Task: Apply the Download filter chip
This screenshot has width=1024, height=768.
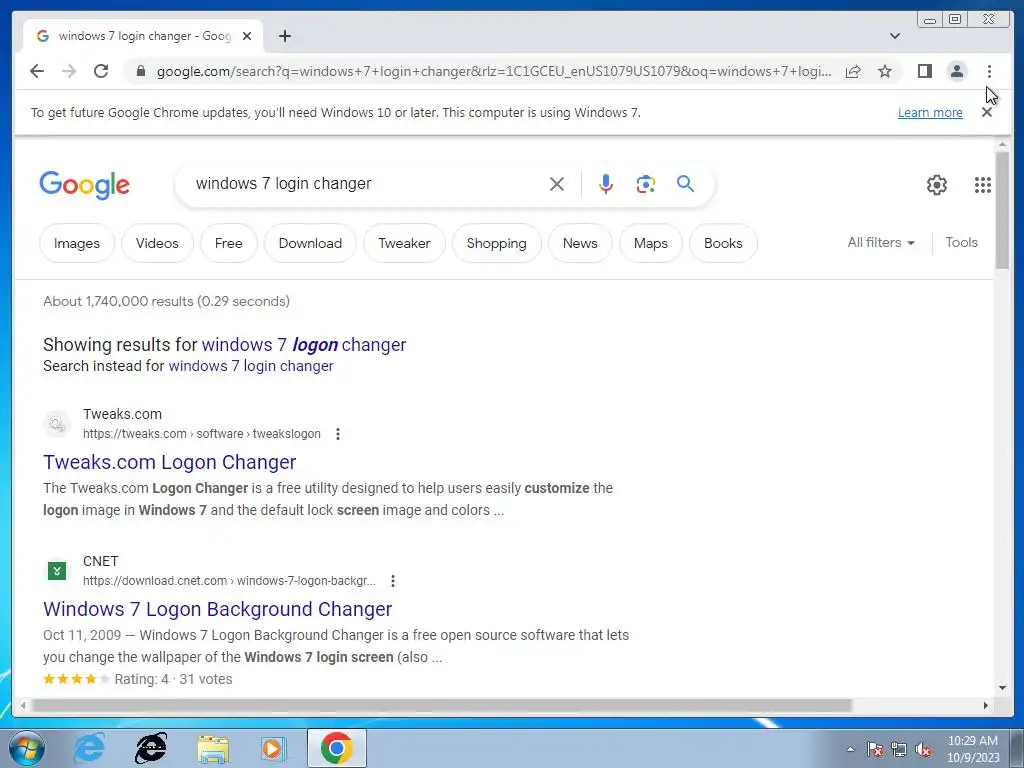Action: (310, 243)
